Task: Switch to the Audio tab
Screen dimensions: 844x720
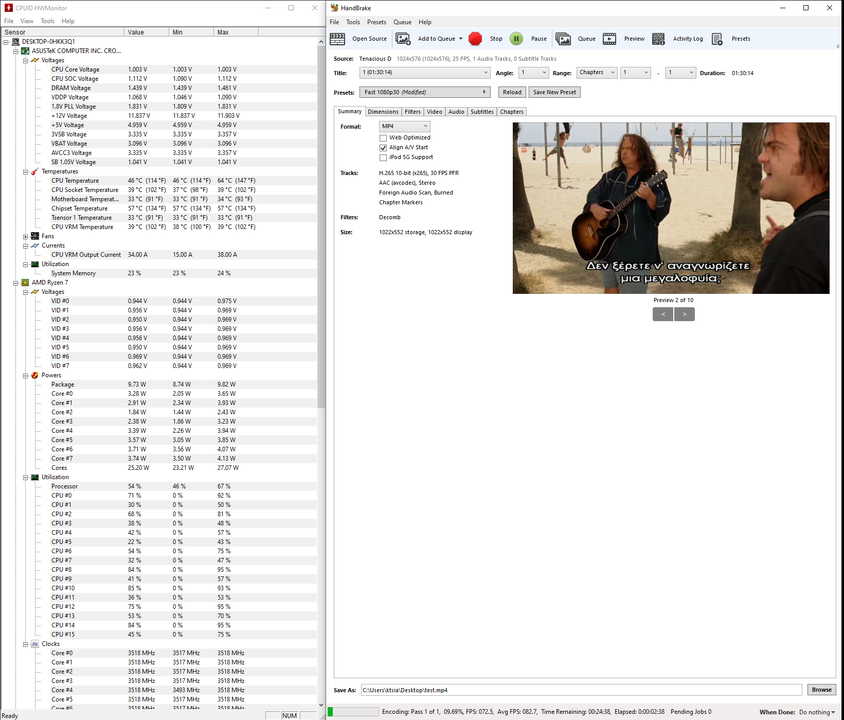Action: 456,112
